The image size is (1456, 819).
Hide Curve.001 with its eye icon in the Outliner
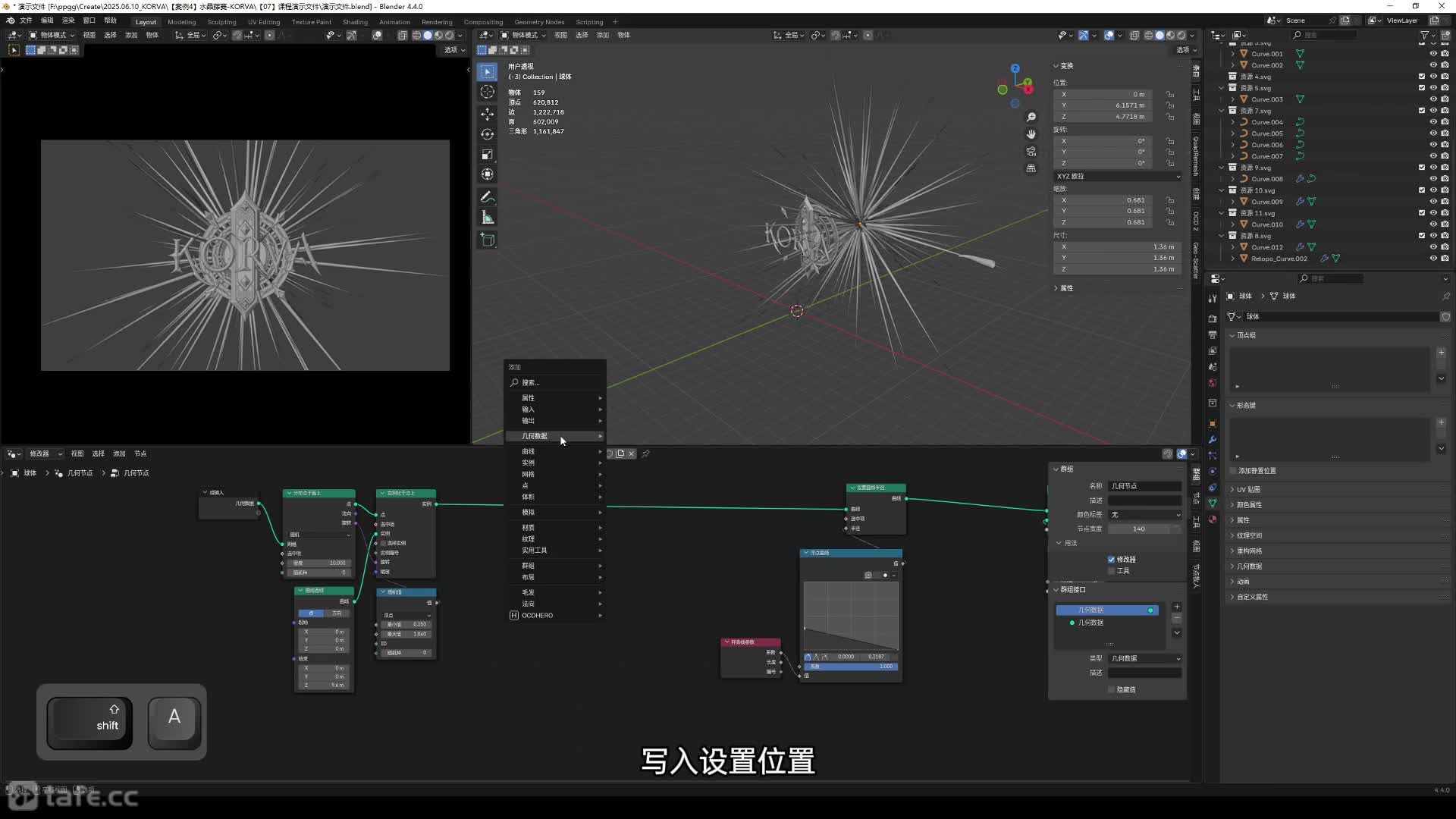[1433, 54]
